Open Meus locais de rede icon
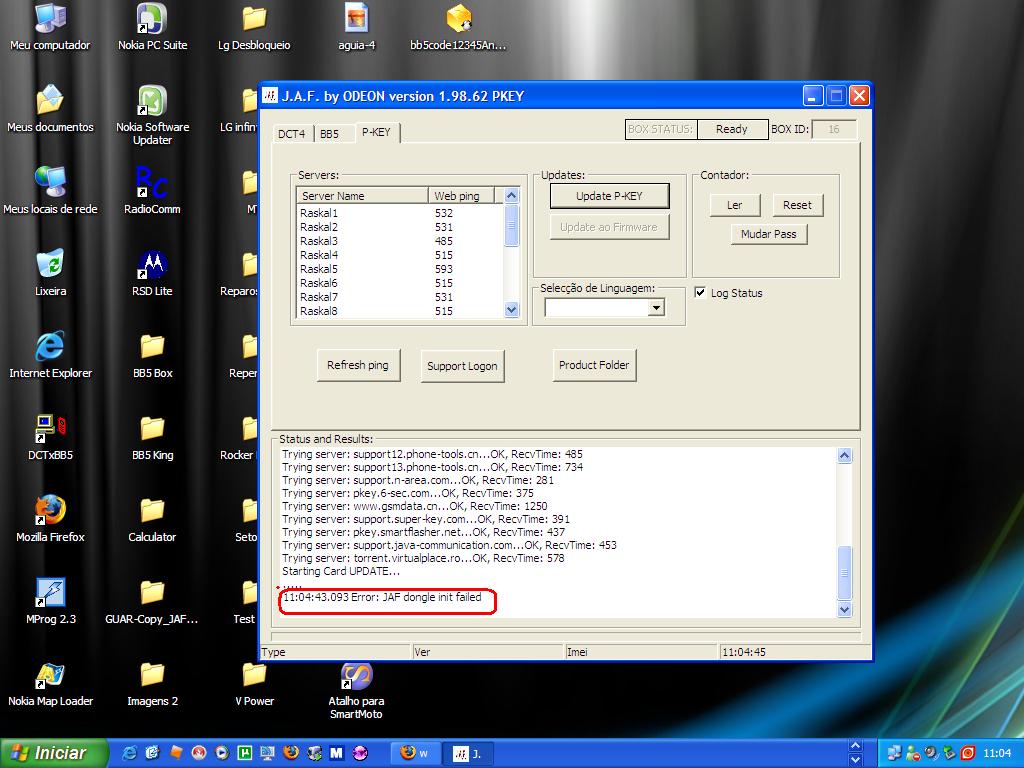The image size is (1024, 768). click(x=50, y=191)
